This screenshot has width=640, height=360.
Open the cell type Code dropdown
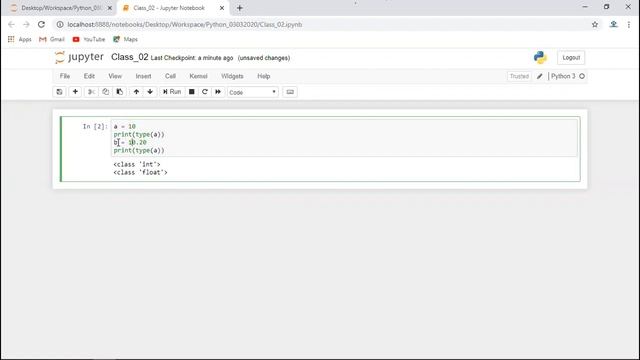(253, 92)
